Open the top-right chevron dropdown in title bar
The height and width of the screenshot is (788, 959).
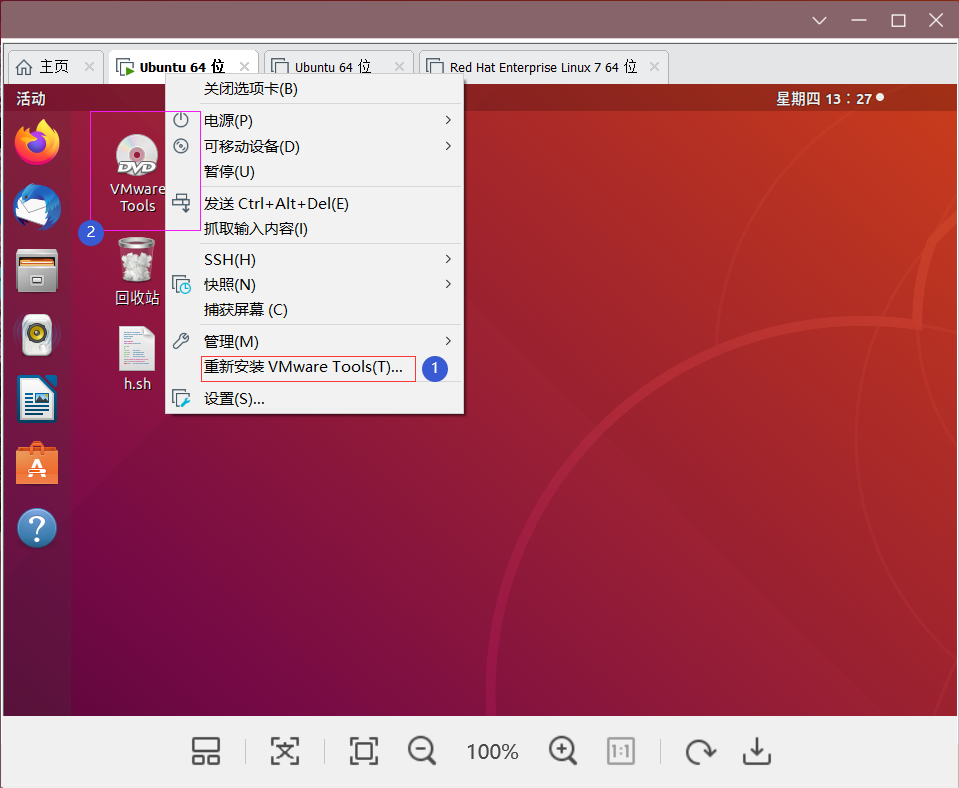coord(819,21)
